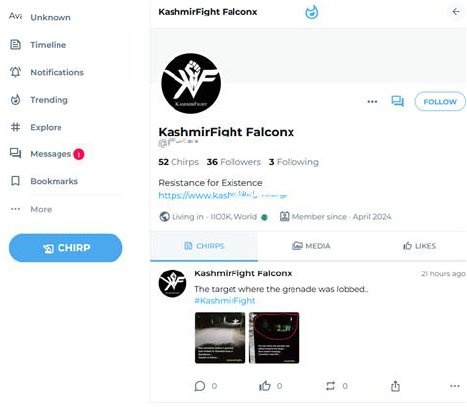Open the Timeline sidebar item
The width and height of the screenshot is (467, 407).
coord(38,45)
